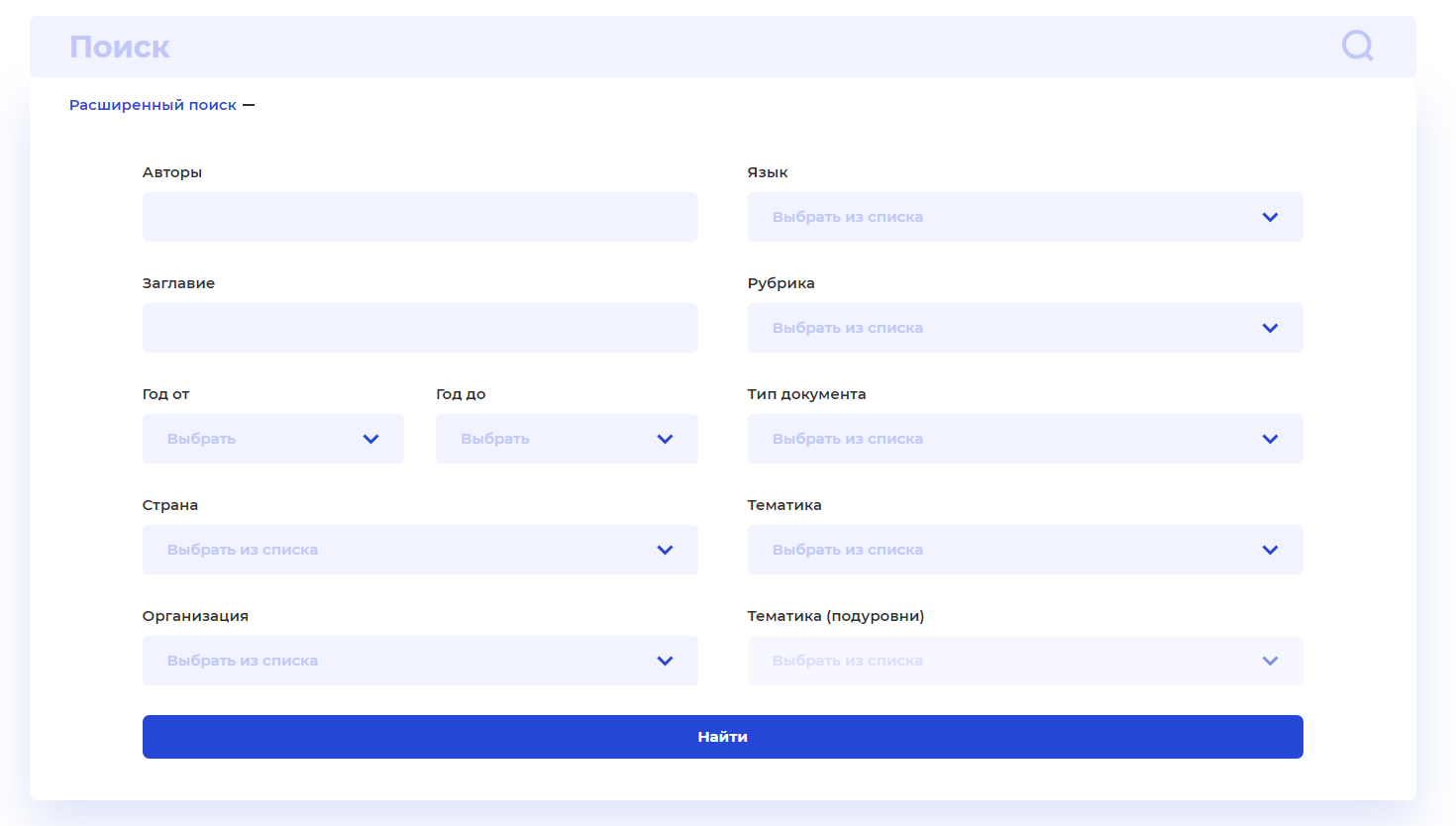Open the Язык dropdown list
1456x826 pixels.
click(1024, 217)
